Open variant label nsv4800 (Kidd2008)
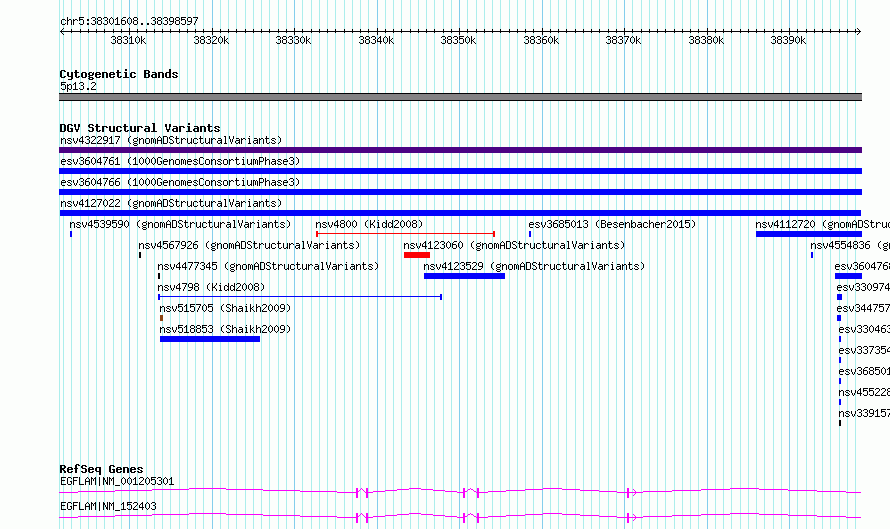 [369, 224]
